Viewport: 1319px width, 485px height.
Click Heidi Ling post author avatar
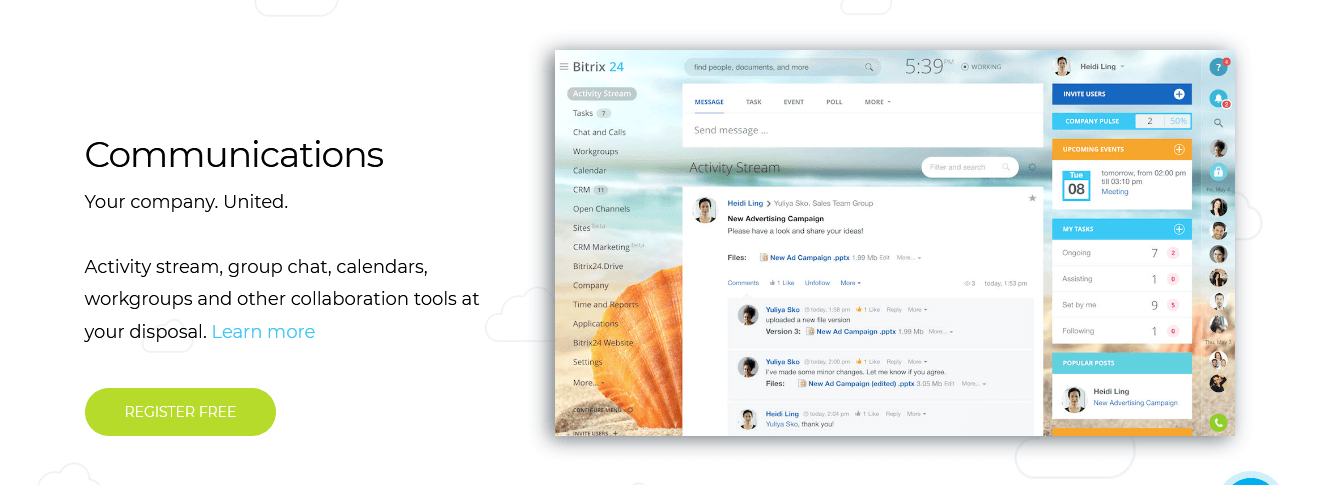[x=707, y=209]
